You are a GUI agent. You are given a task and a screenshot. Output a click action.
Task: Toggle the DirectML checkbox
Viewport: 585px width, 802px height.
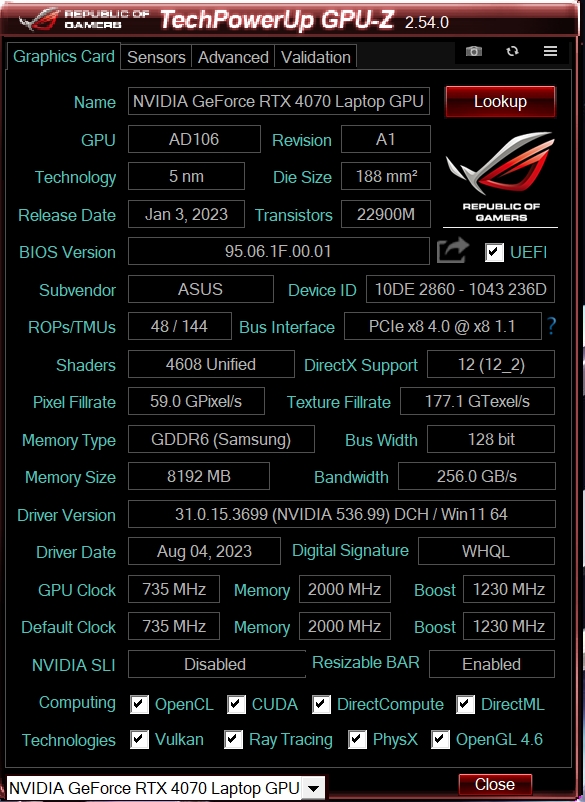[465, 704]
